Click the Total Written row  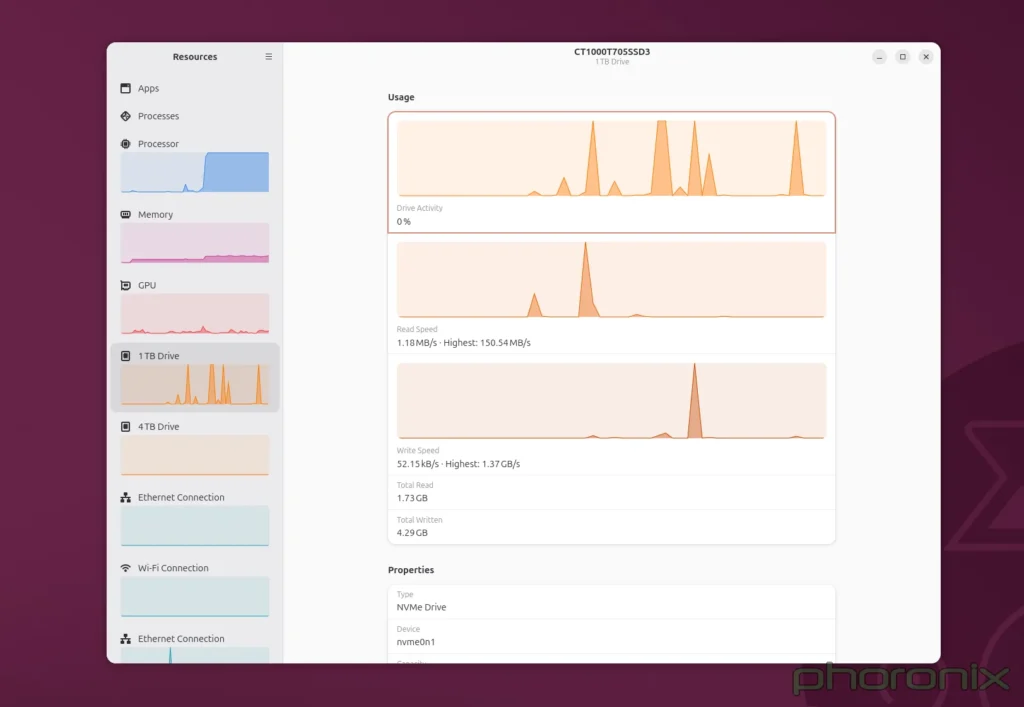611,526
